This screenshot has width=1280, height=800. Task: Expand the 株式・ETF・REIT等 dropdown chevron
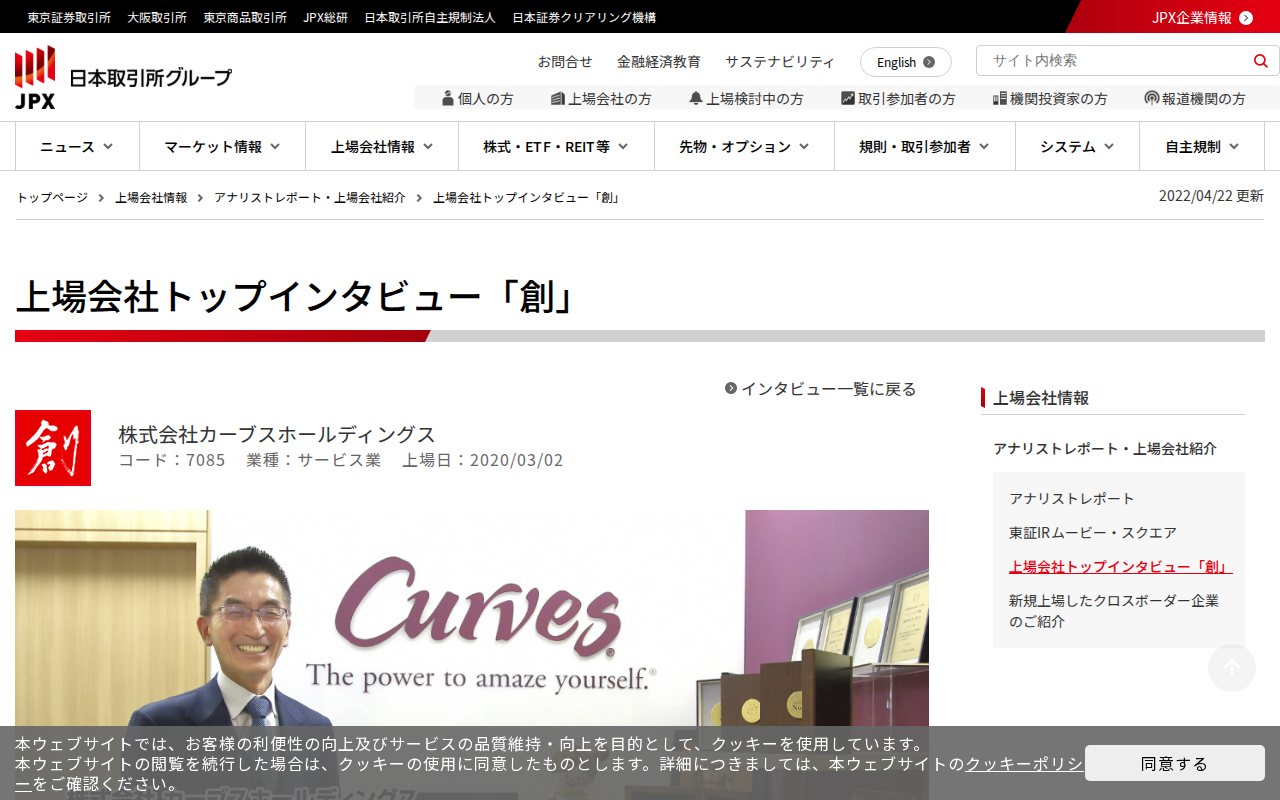(623, 147)
